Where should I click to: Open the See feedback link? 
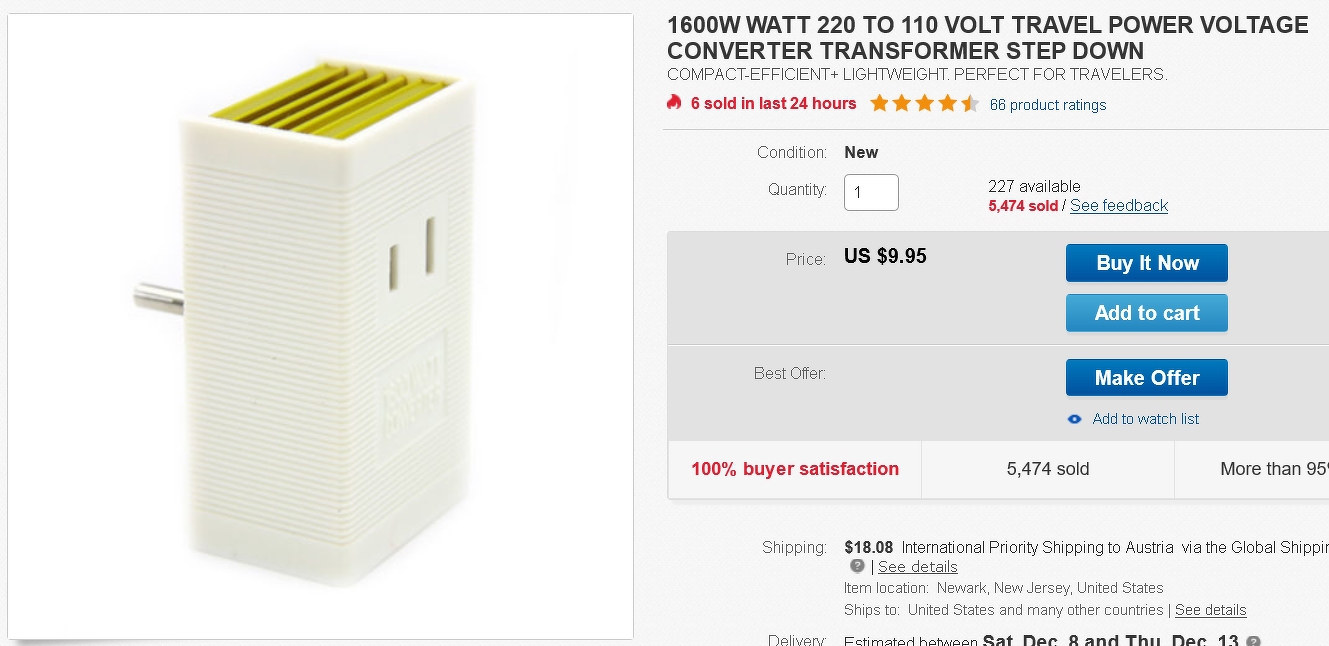pyautogui.click(x=1119, y=206)
